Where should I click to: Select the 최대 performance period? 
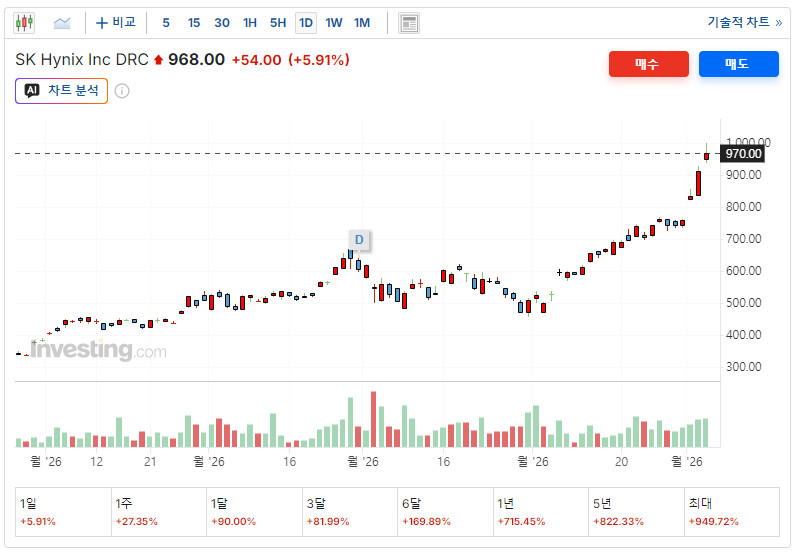pyautogui.click(x=732, y=512)
